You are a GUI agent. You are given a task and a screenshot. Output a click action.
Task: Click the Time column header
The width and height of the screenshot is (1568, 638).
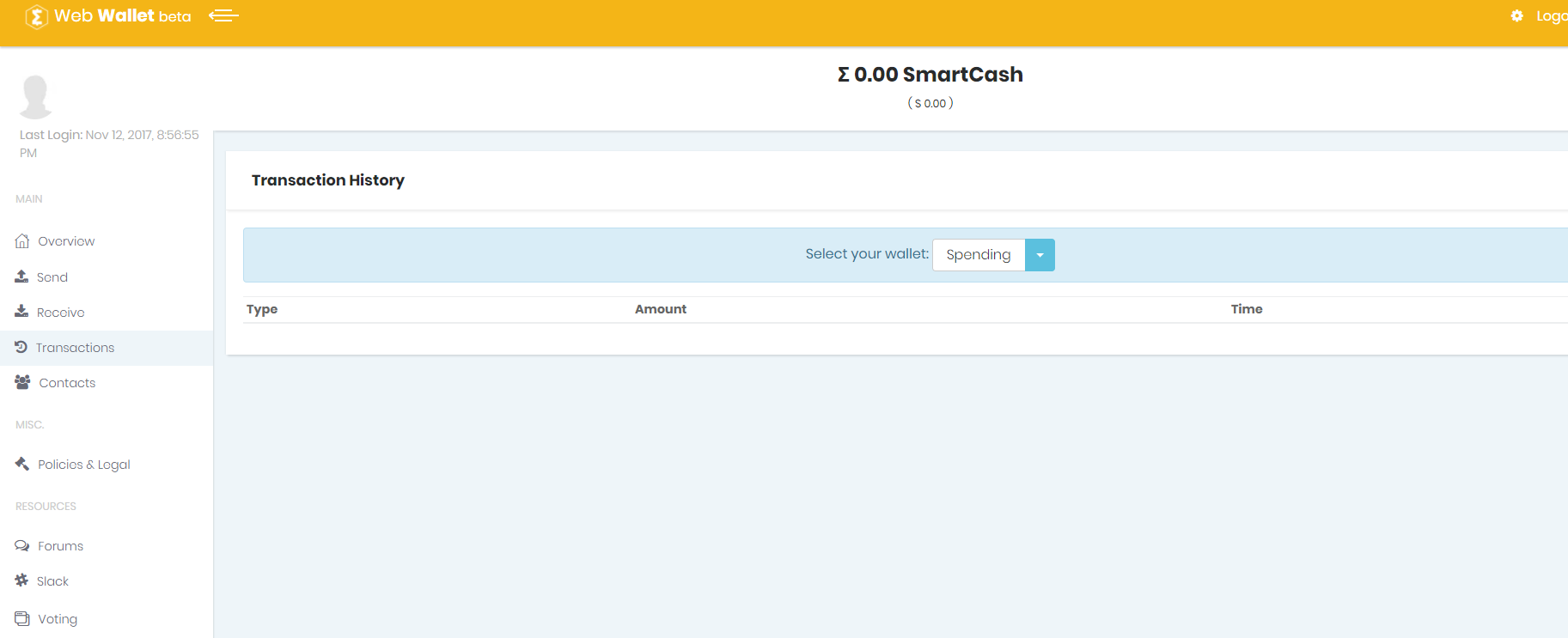tap(1247, 309)
